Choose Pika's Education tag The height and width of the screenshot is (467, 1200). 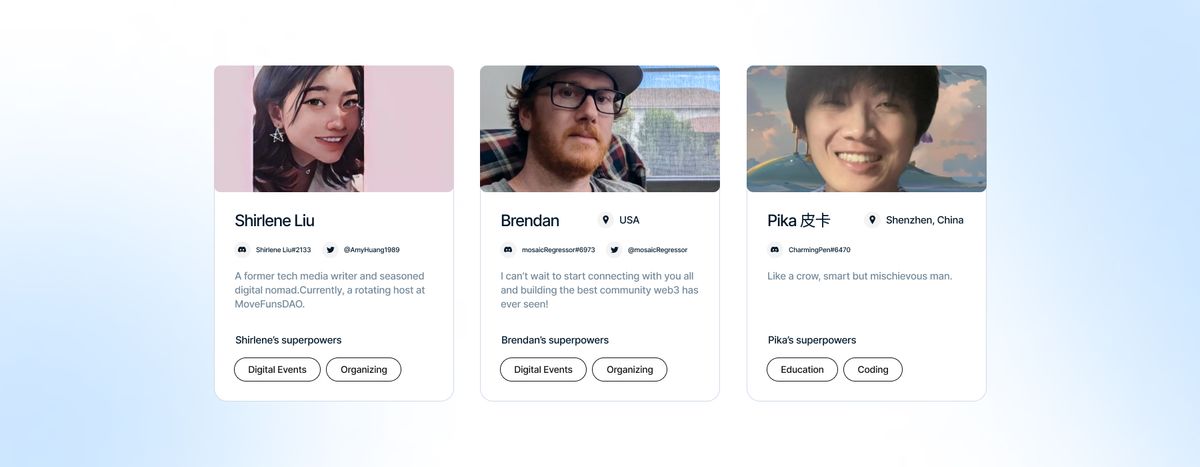point(802,370)
